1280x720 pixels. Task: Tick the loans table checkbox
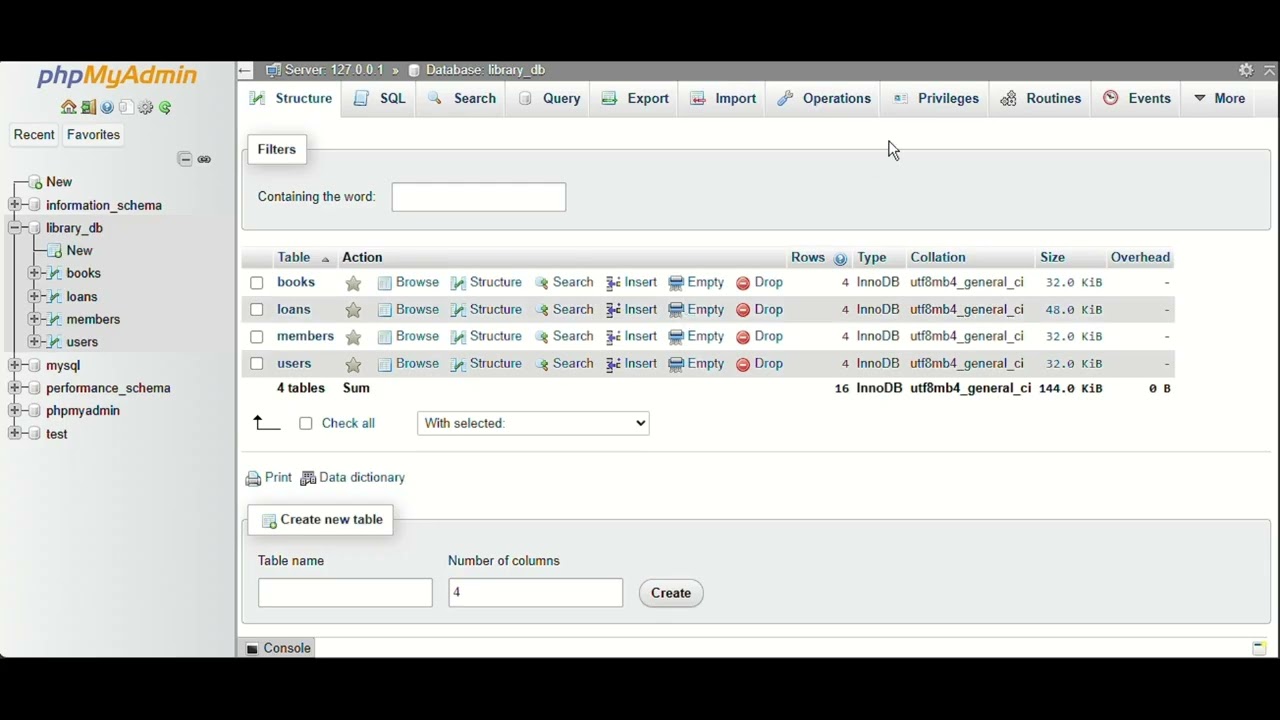tap(257, 310)
